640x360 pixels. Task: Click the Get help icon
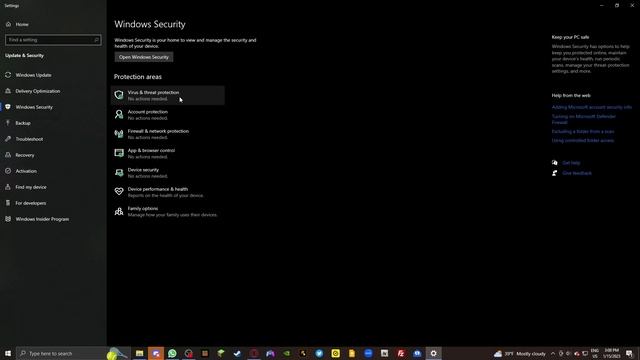tap(555, 162)
